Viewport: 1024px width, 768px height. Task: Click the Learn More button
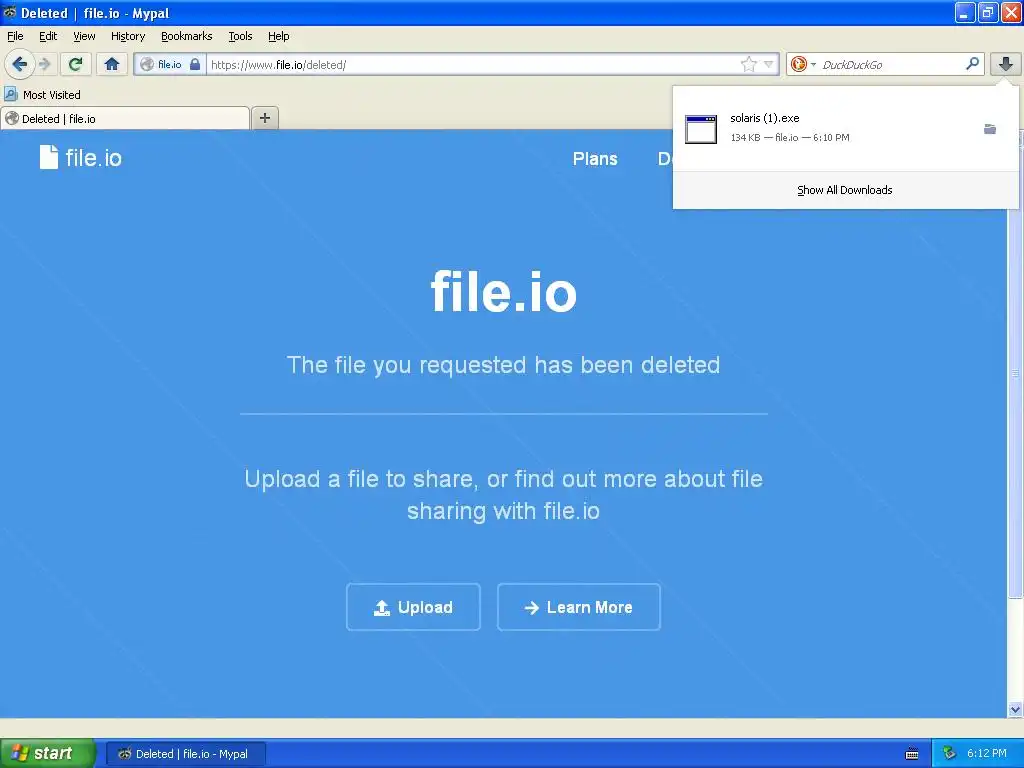pos(579,607)
